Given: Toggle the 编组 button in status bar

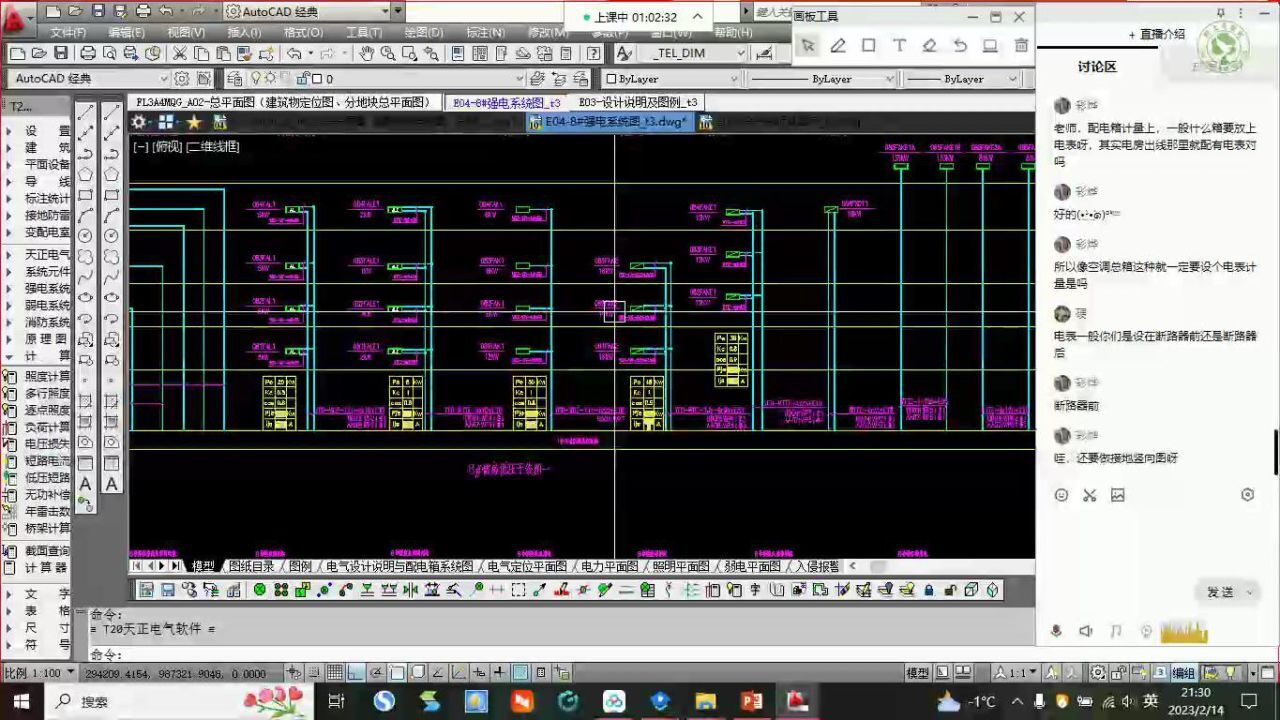Looking at the screenshot, I should 1183,673.
